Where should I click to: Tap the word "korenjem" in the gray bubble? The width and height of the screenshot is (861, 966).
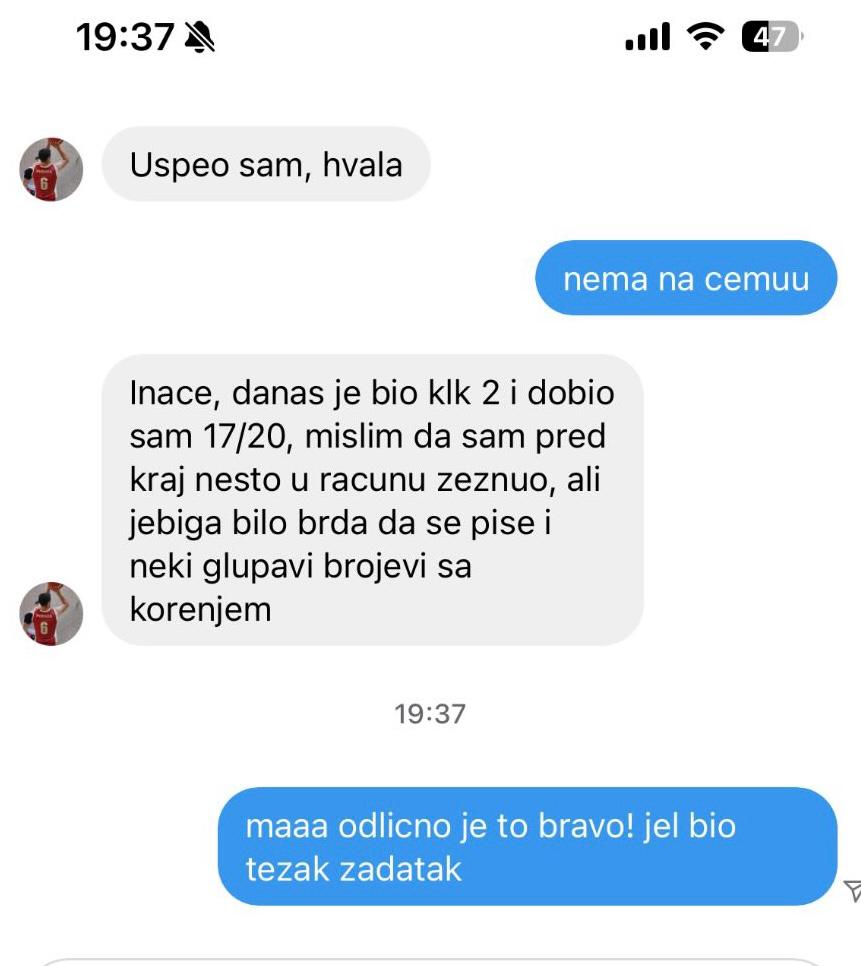pos(200,609)
